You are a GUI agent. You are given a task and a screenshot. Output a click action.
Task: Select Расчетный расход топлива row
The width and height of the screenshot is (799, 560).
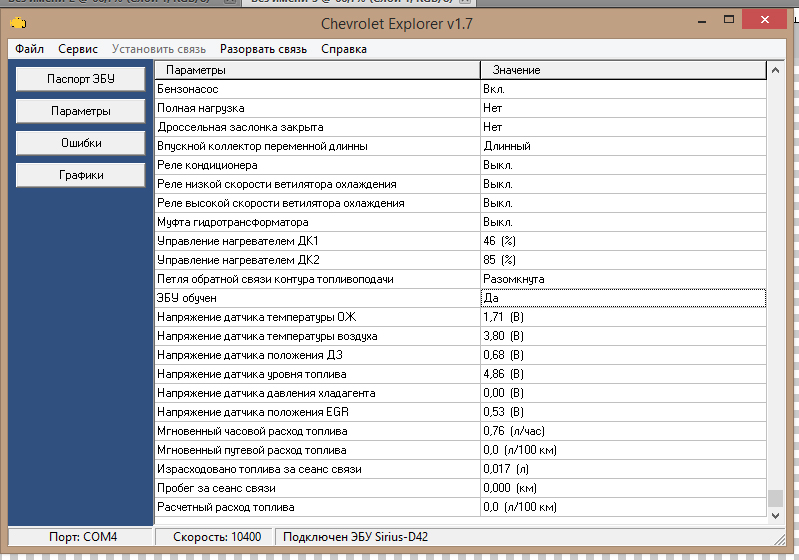coord(460,508)
